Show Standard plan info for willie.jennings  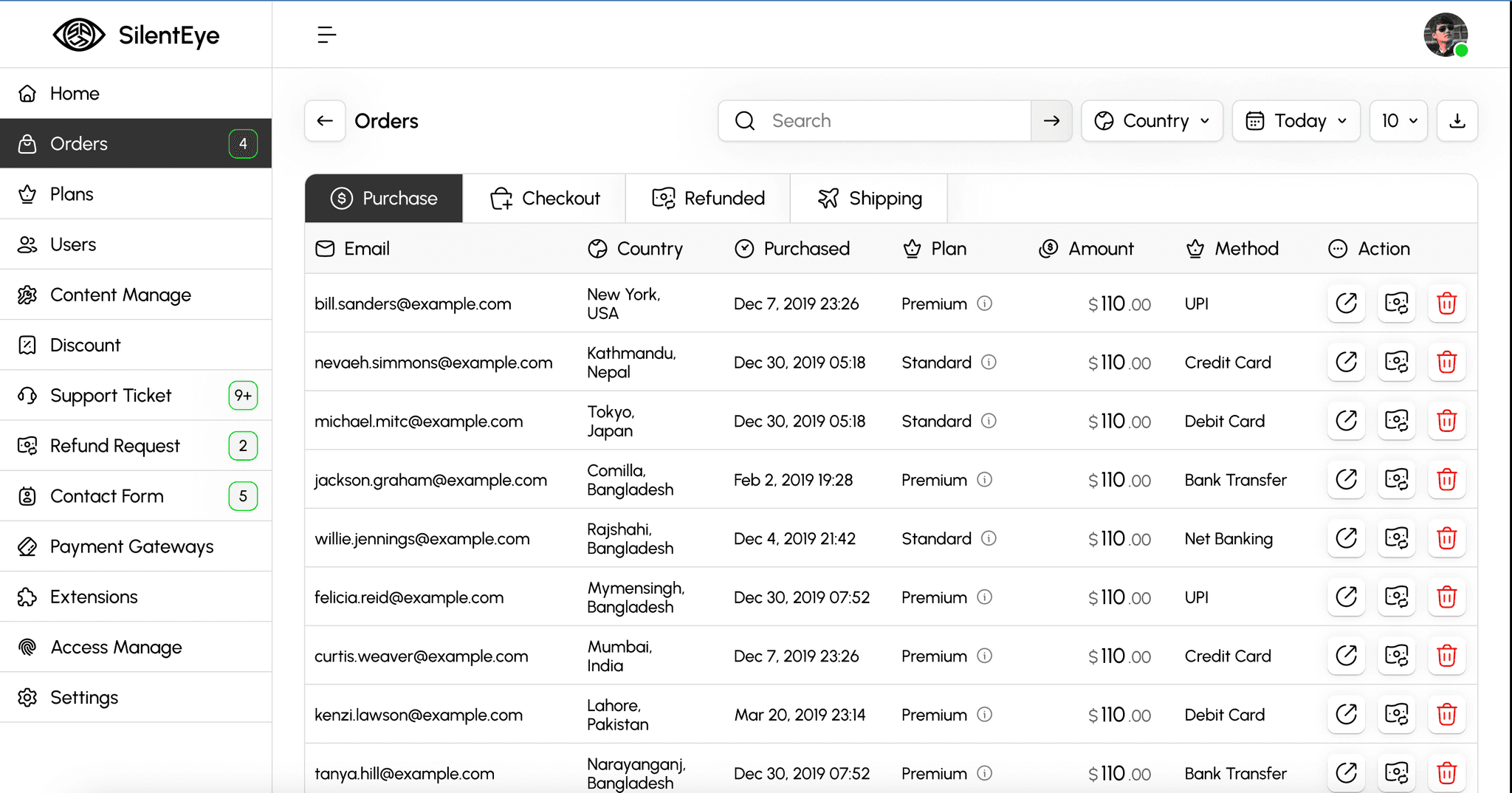(x=989, y=538)
